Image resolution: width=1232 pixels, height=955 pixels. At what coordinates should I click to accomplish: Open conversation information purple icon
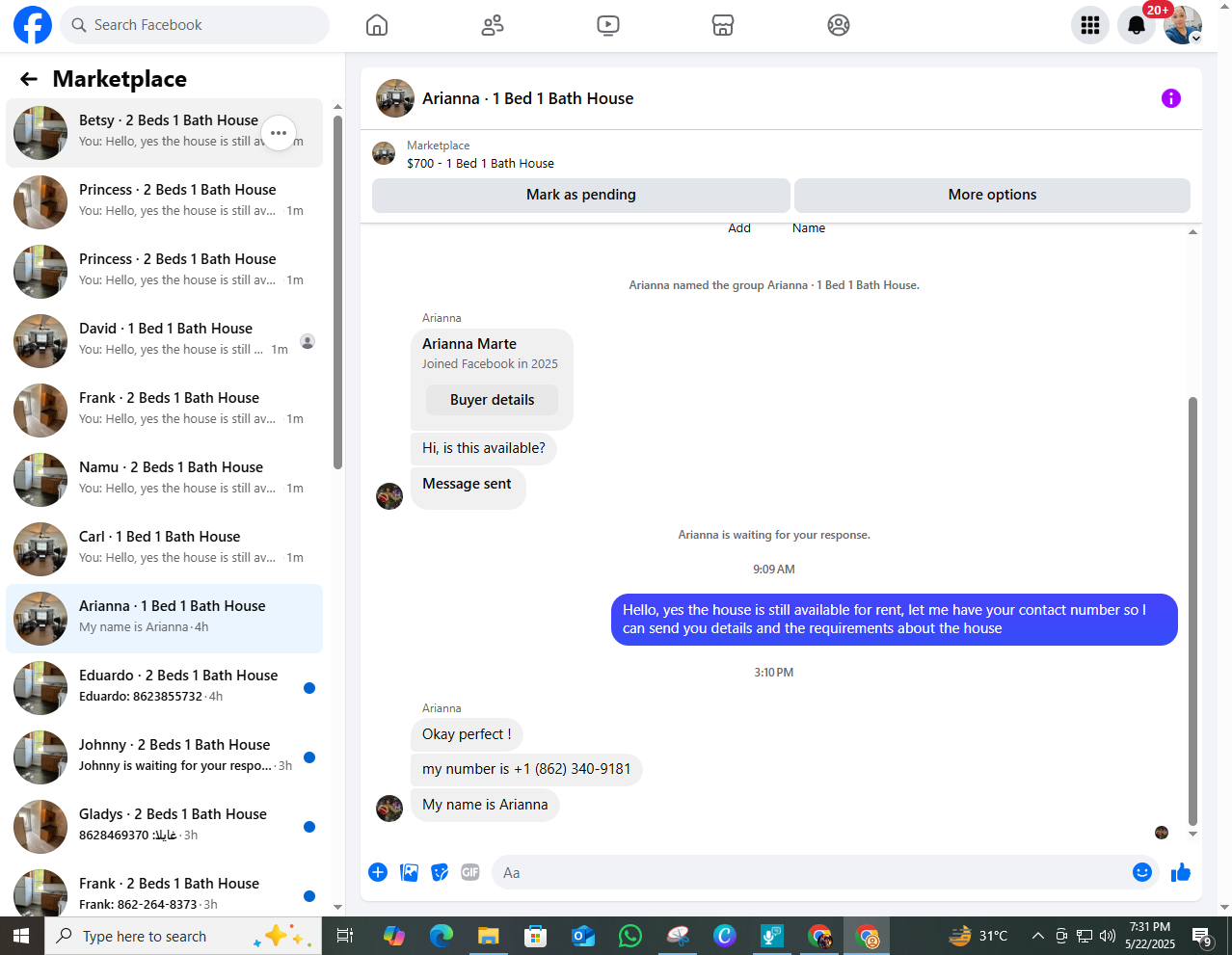(1171, 98)
